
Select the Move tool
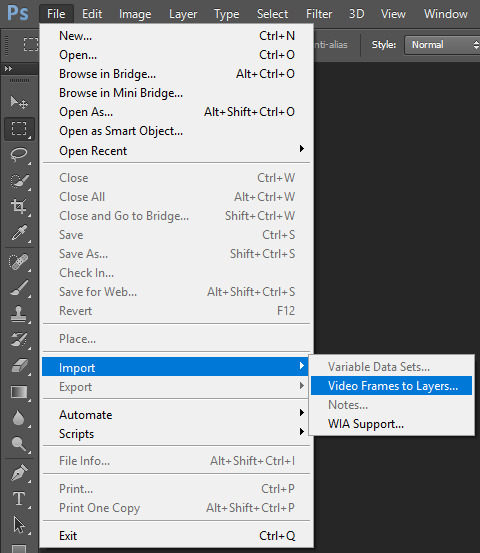[19, 103]
